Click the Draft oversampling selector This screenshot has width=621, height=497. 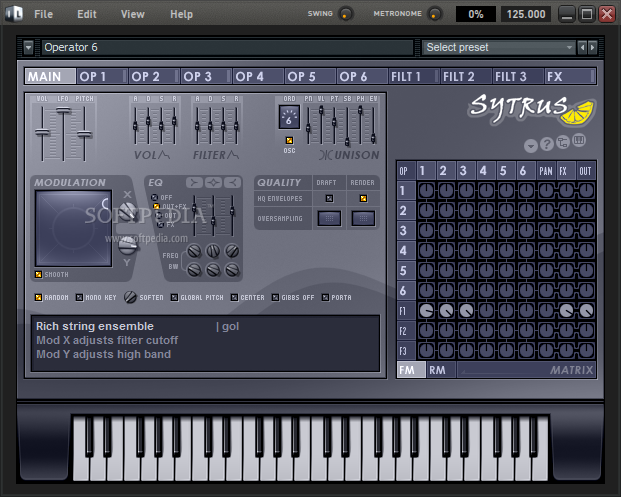[329, 218]
